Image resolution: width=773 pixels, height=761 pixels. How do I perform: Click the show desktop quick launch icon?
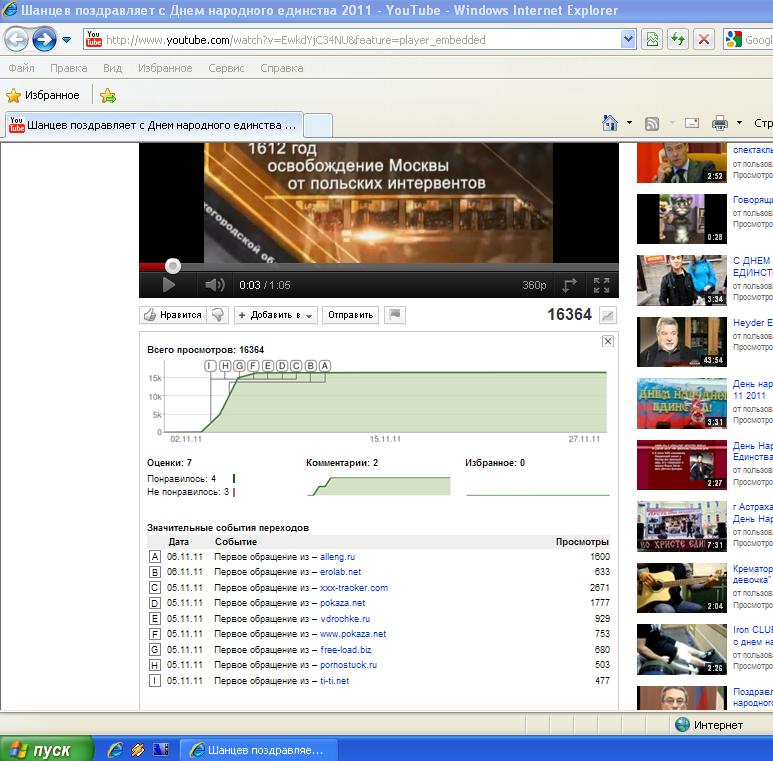[x=161, y=750]
